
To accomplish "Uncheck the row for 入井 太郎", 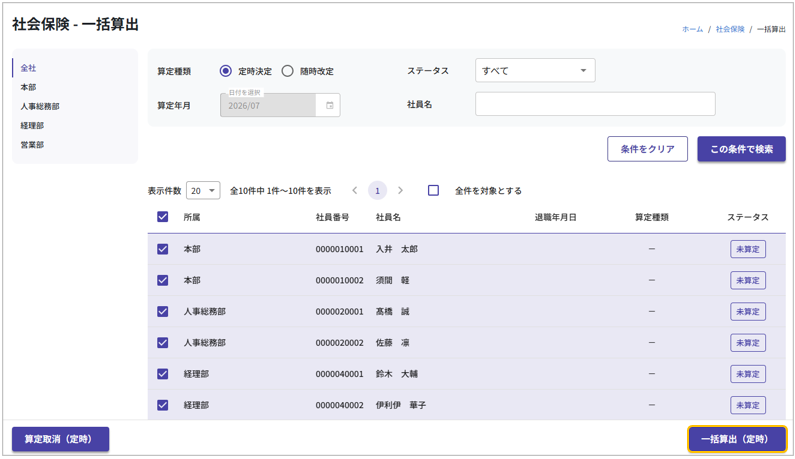I will [x=163, y=249].
